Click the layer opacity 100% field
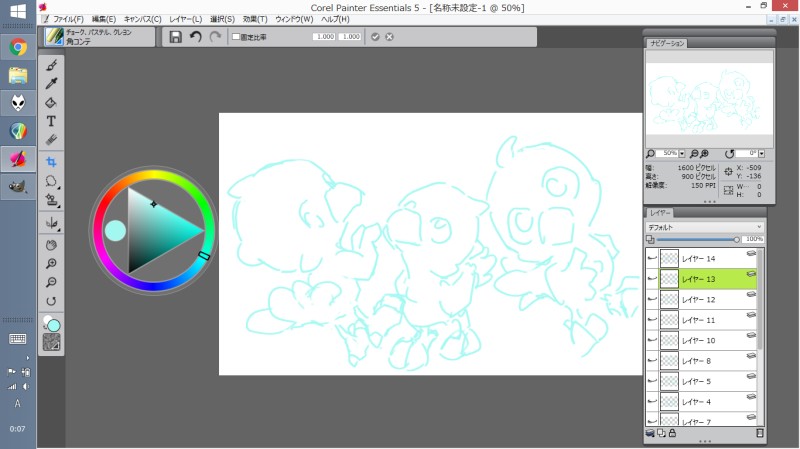 [x=755, y=239]
